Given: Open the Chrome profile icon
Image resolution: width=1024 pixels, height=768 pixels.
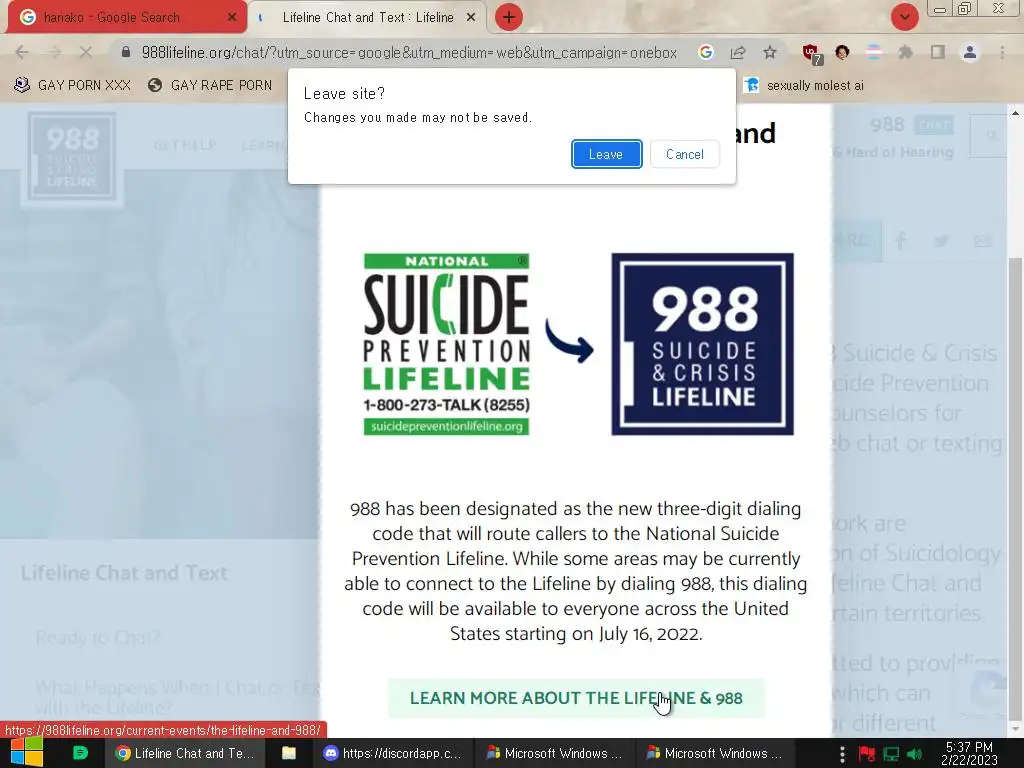Looking at the screenshot, I should [970, 52].
